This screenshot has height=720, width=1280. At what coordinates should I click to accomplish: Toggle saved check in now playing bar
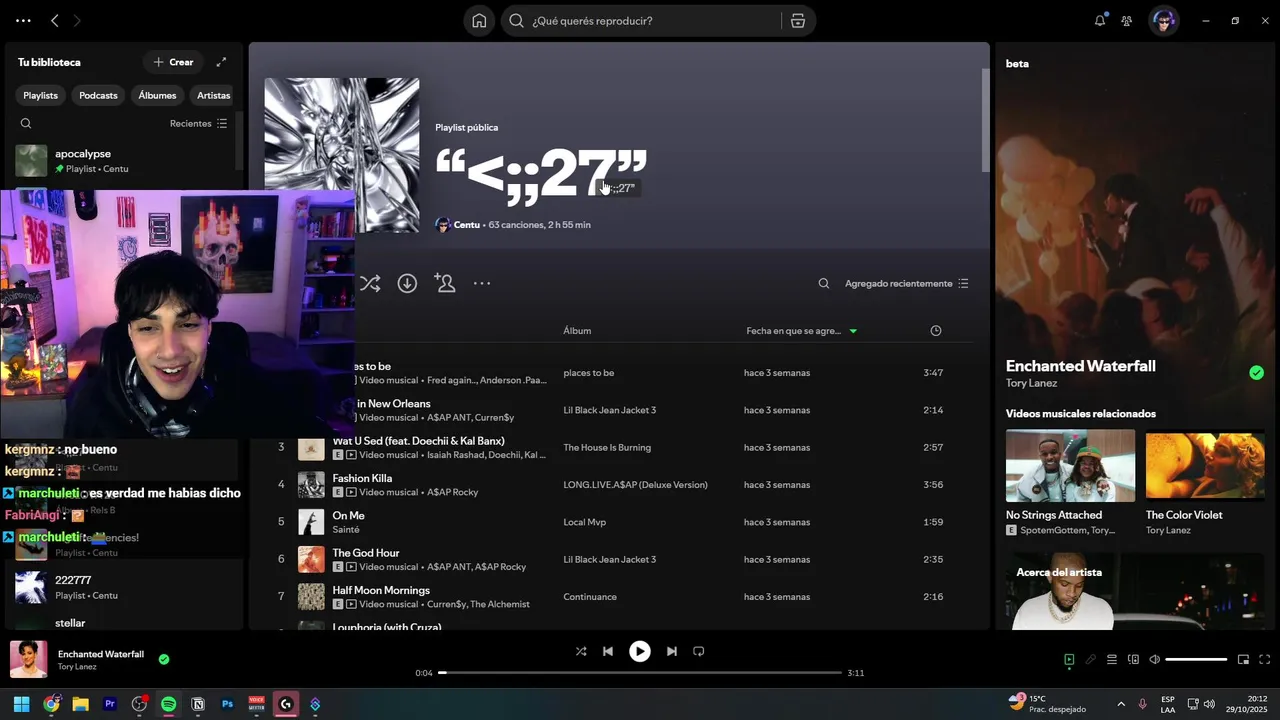tap(164, 660)
